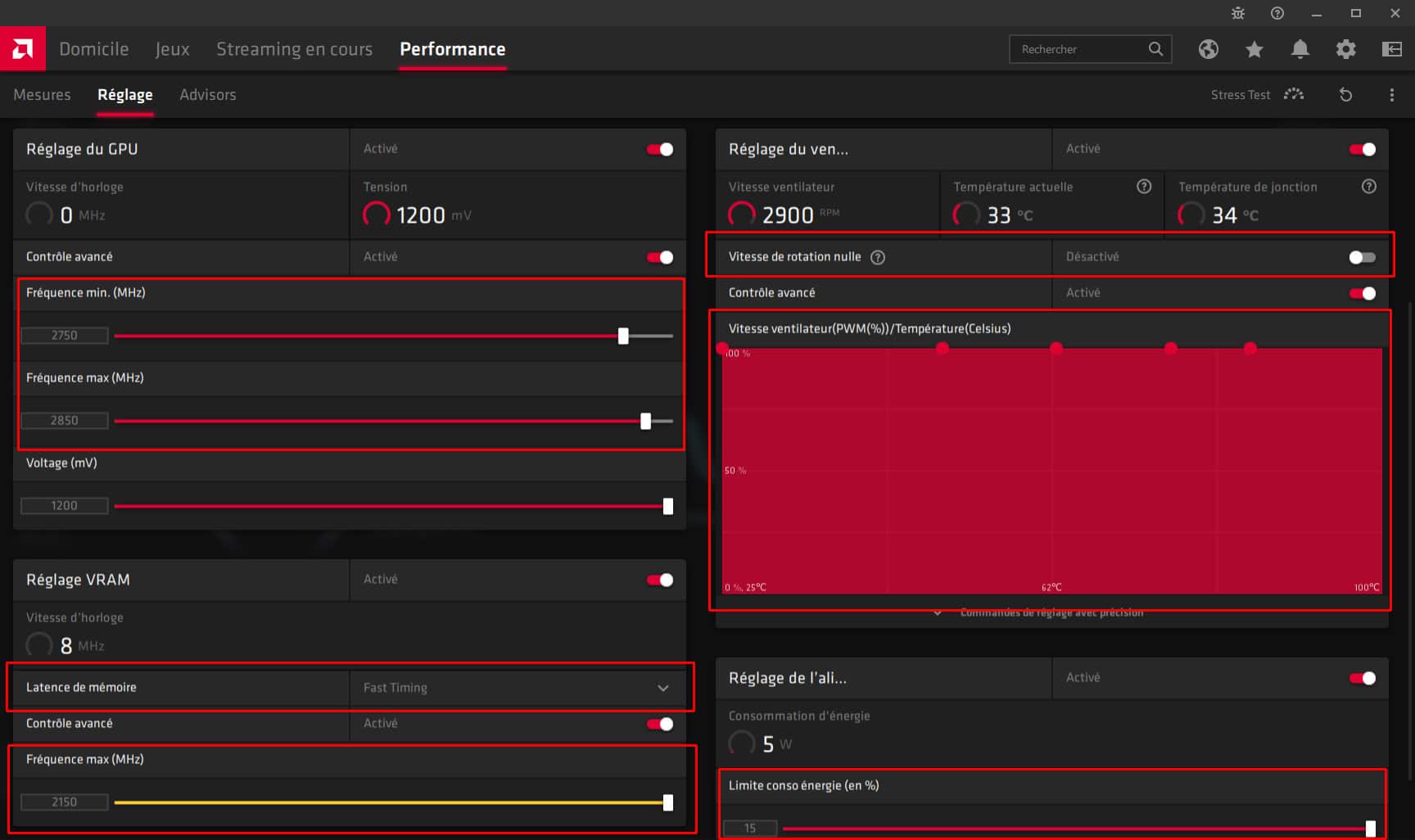Screen dimensions: 1415x840
Task: Click the vertical scrollbar on the right
Action: coord(1410,540)
